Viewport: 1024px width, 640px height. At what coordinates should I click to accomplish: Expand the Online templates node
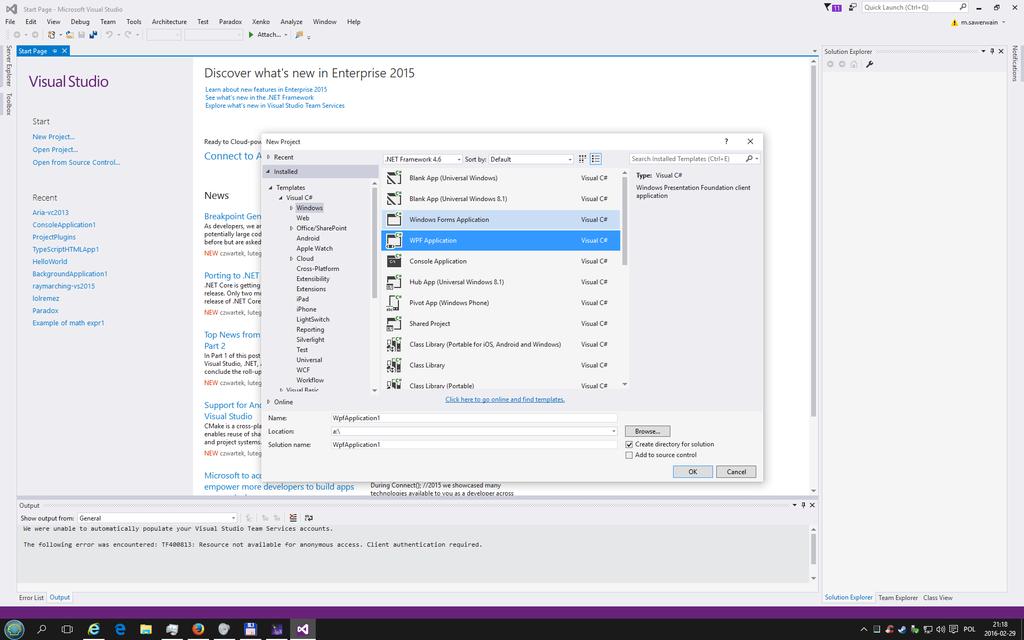pos(268,402)
